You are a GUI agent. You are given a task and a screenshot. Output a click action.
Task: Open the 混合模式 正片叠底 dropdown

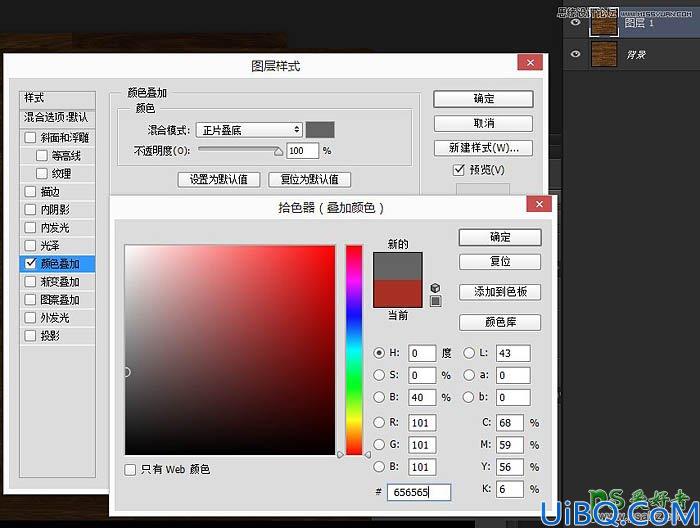tap(249, 130)
